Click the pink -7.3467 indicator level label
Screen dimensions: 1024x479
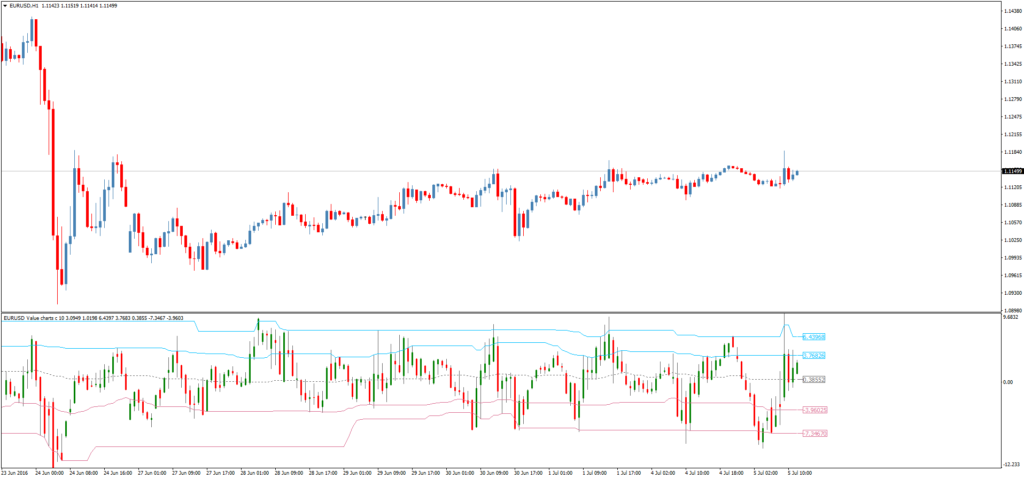pos(815,434)
